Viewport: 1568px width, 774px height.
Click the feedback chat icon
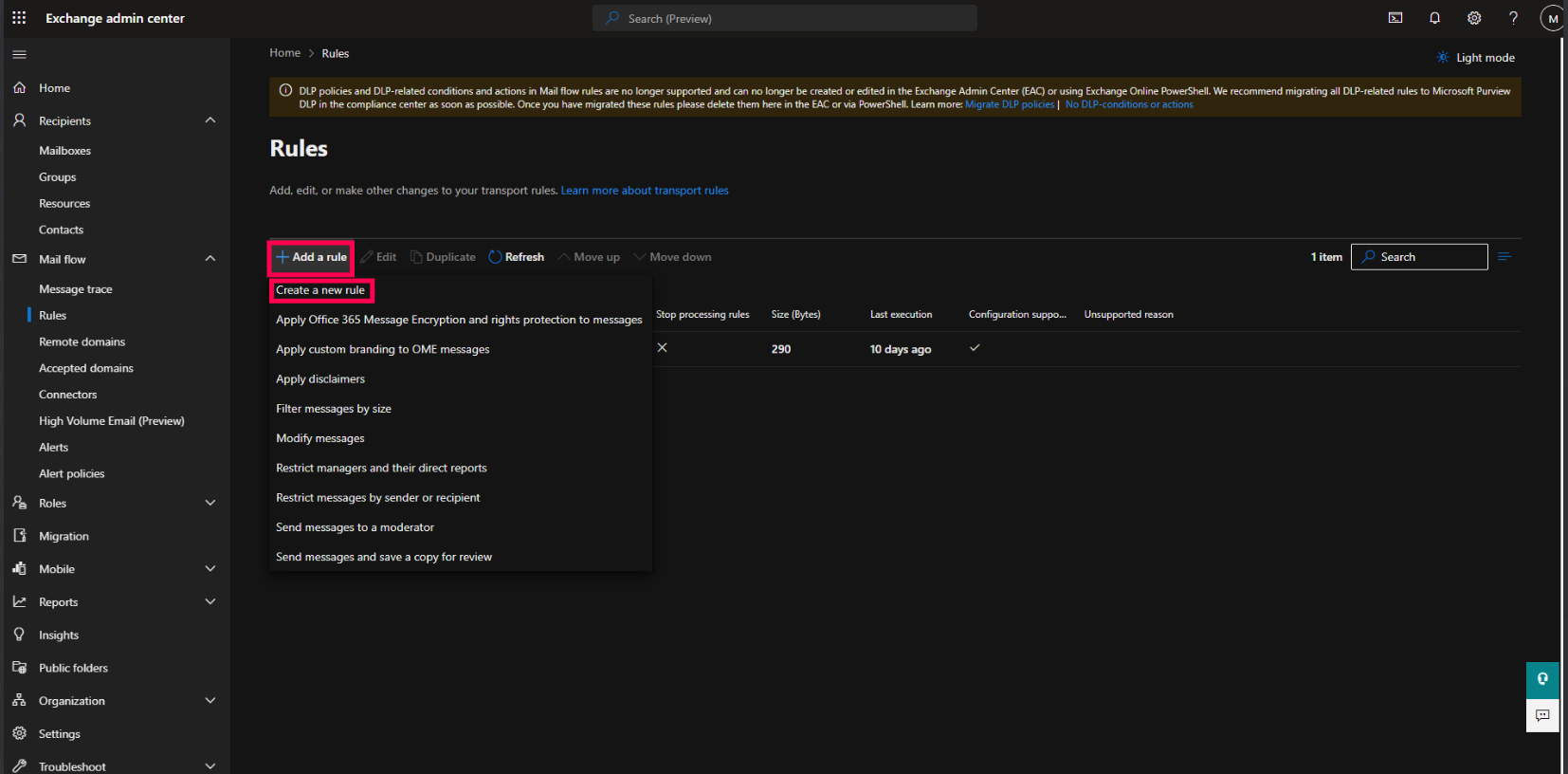(x=1542, y=715)
